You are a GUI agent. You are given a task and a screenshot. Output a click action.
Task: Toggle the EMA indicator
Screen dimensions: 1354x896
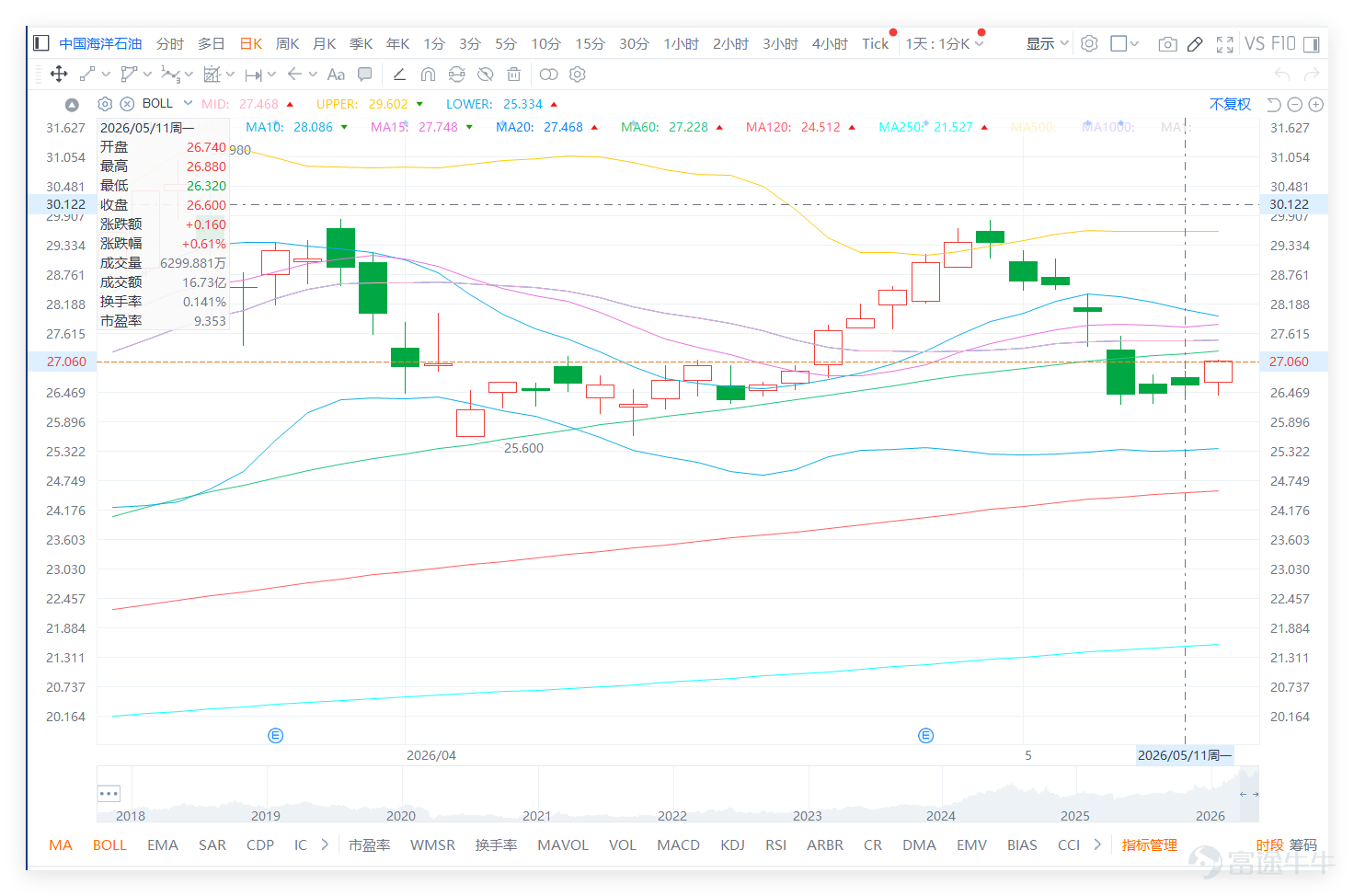coord(163,844)
